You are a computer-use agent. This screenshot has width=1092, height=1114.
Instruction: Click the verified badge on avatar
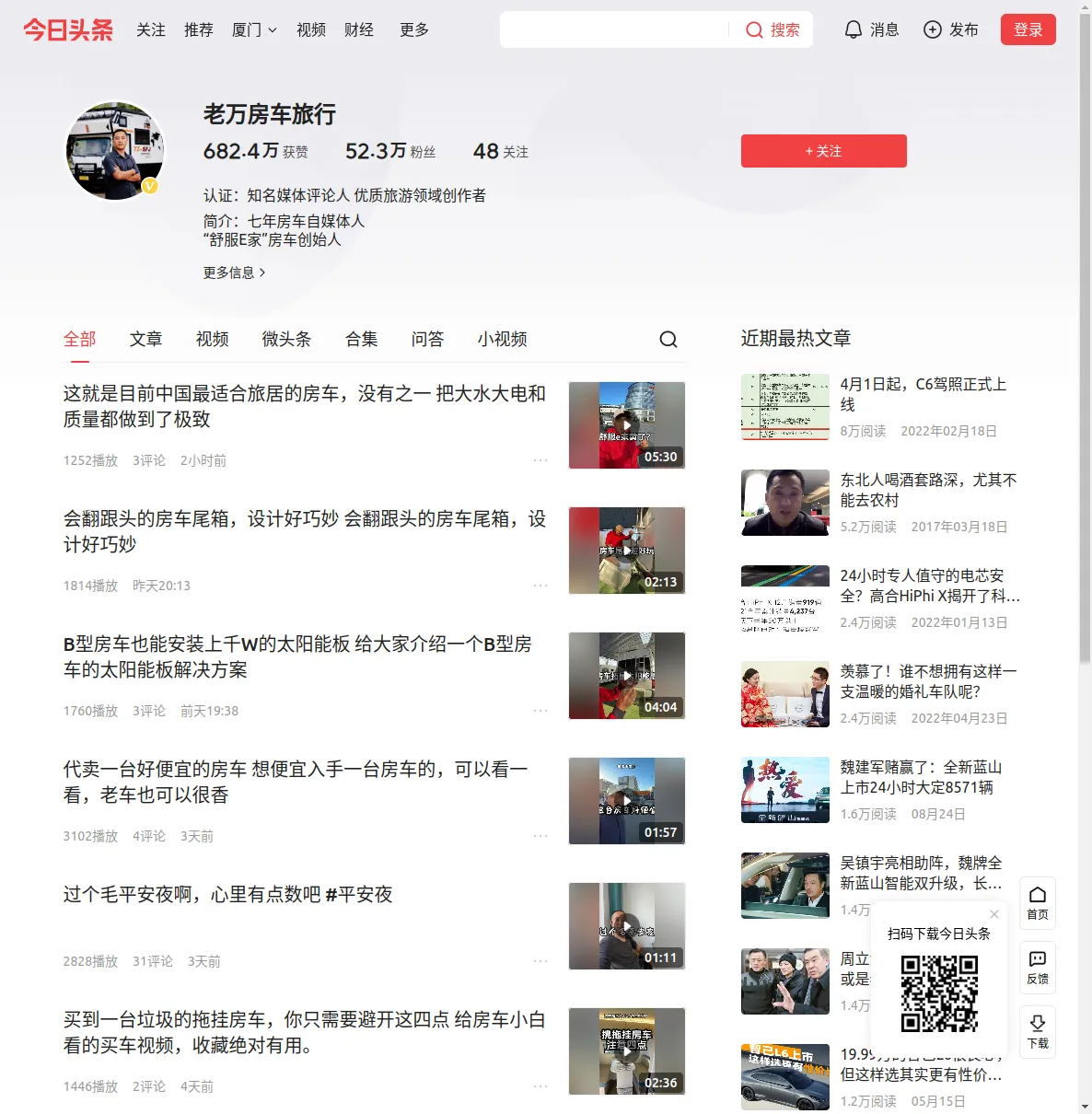pos(149,186)
